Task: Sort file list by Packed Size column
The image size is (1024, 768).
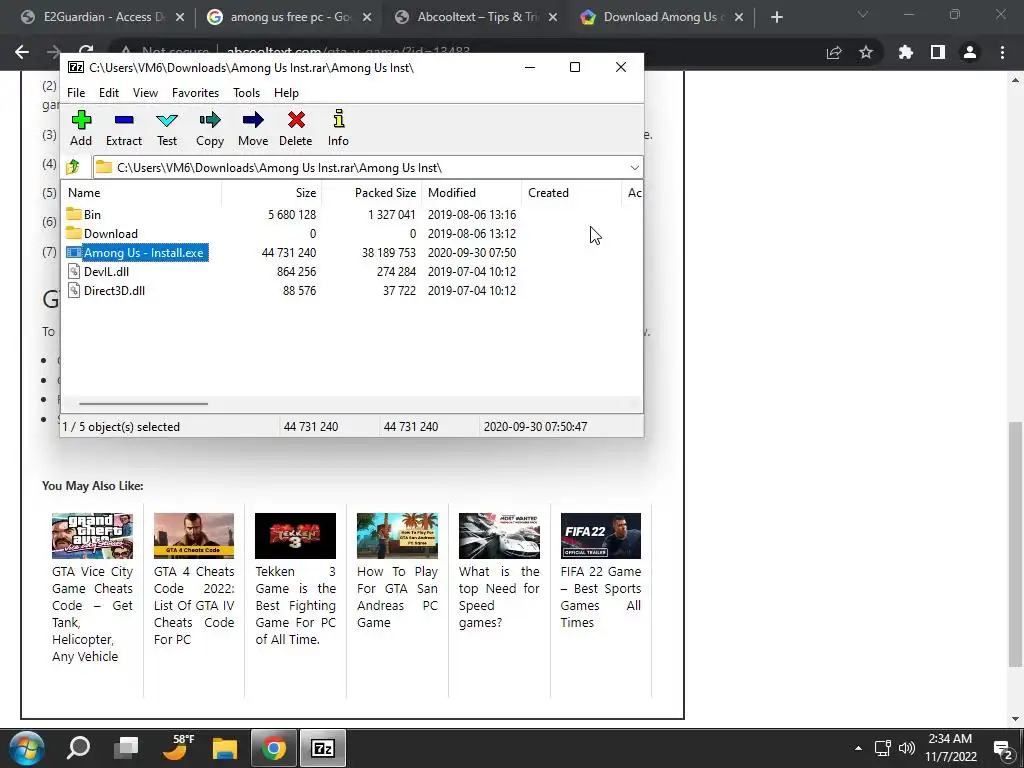Action: [x=371, y=193]
